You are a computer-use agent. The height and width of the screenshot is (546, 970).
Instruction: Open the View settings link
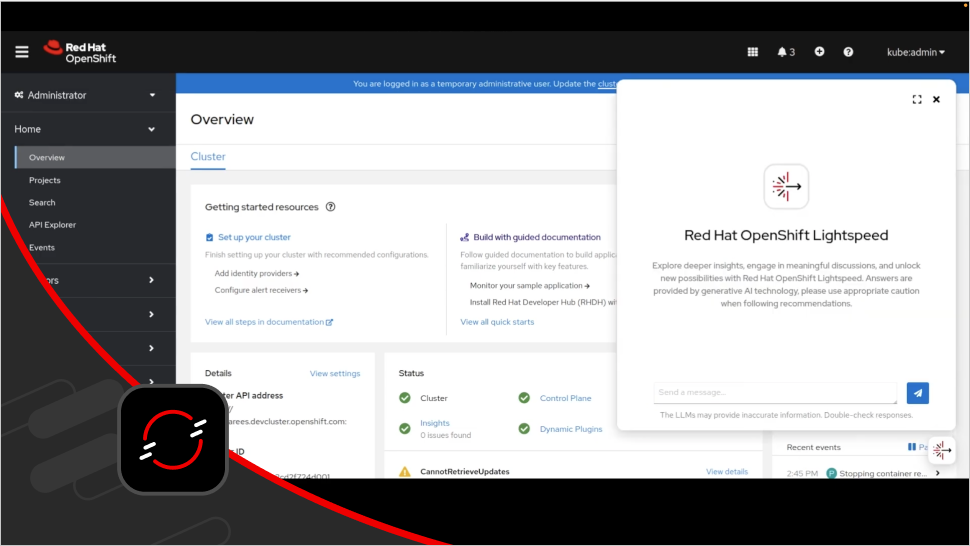(334, 374)
